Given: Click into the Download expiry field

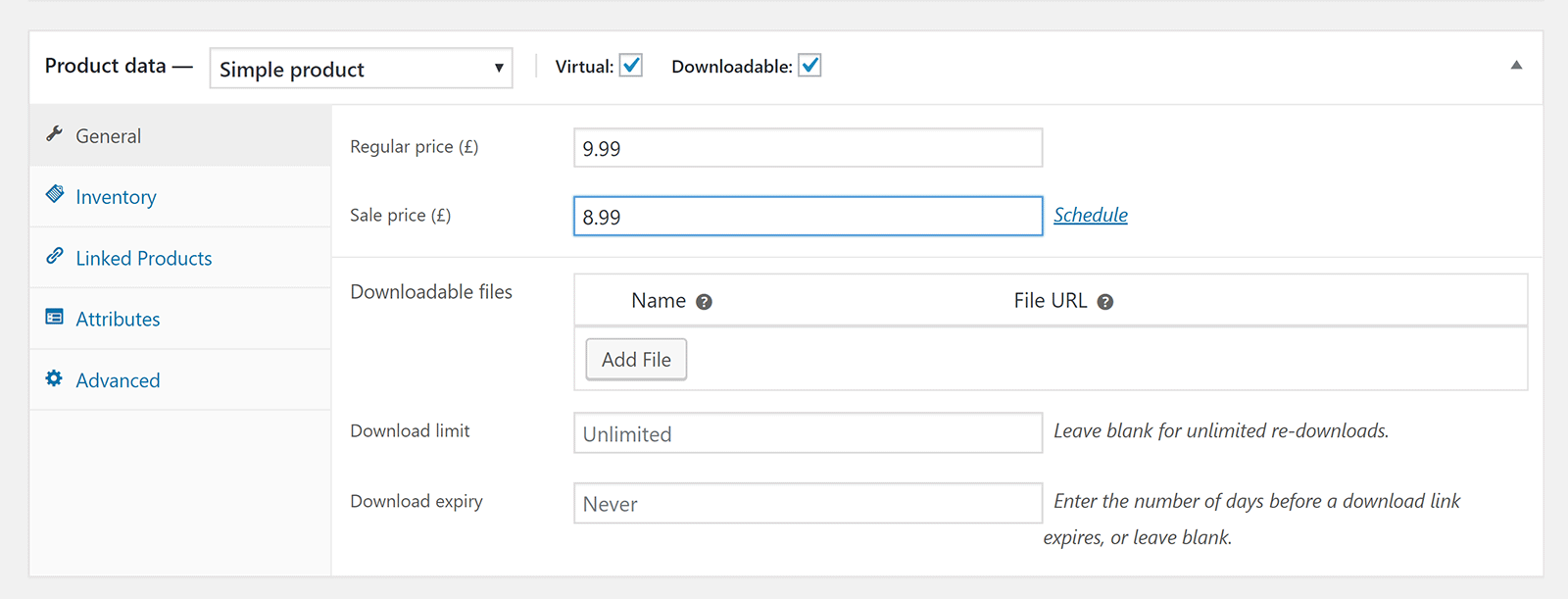Looking at the screenshot, I should click(x=808, y=504).
